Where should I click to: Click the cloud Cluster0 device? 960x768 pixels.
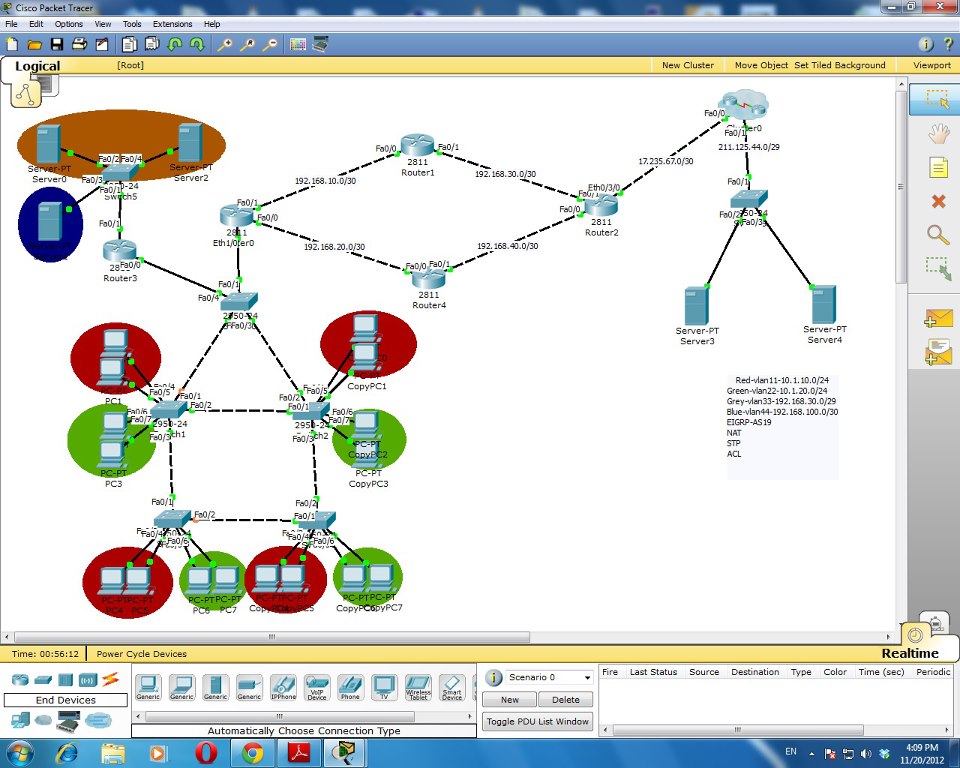[744, 105]
